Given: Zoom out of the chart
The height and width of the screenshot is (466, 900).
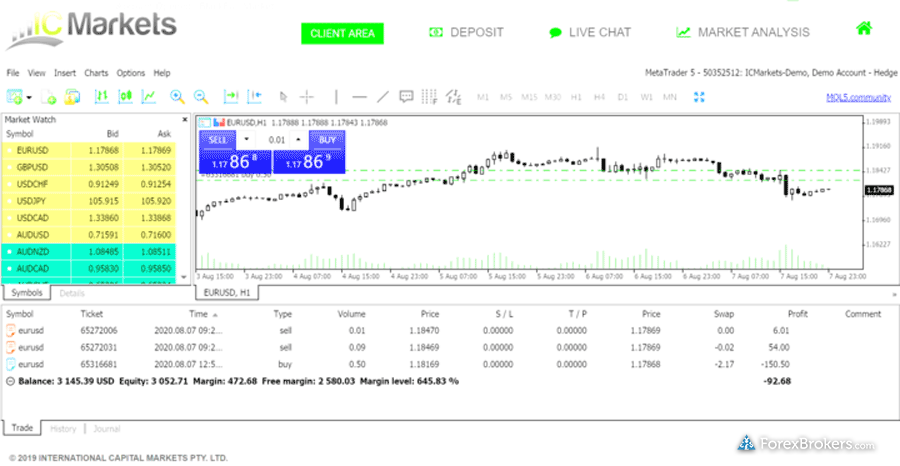Looking at the screenshot, I should (x=200, y=97).
